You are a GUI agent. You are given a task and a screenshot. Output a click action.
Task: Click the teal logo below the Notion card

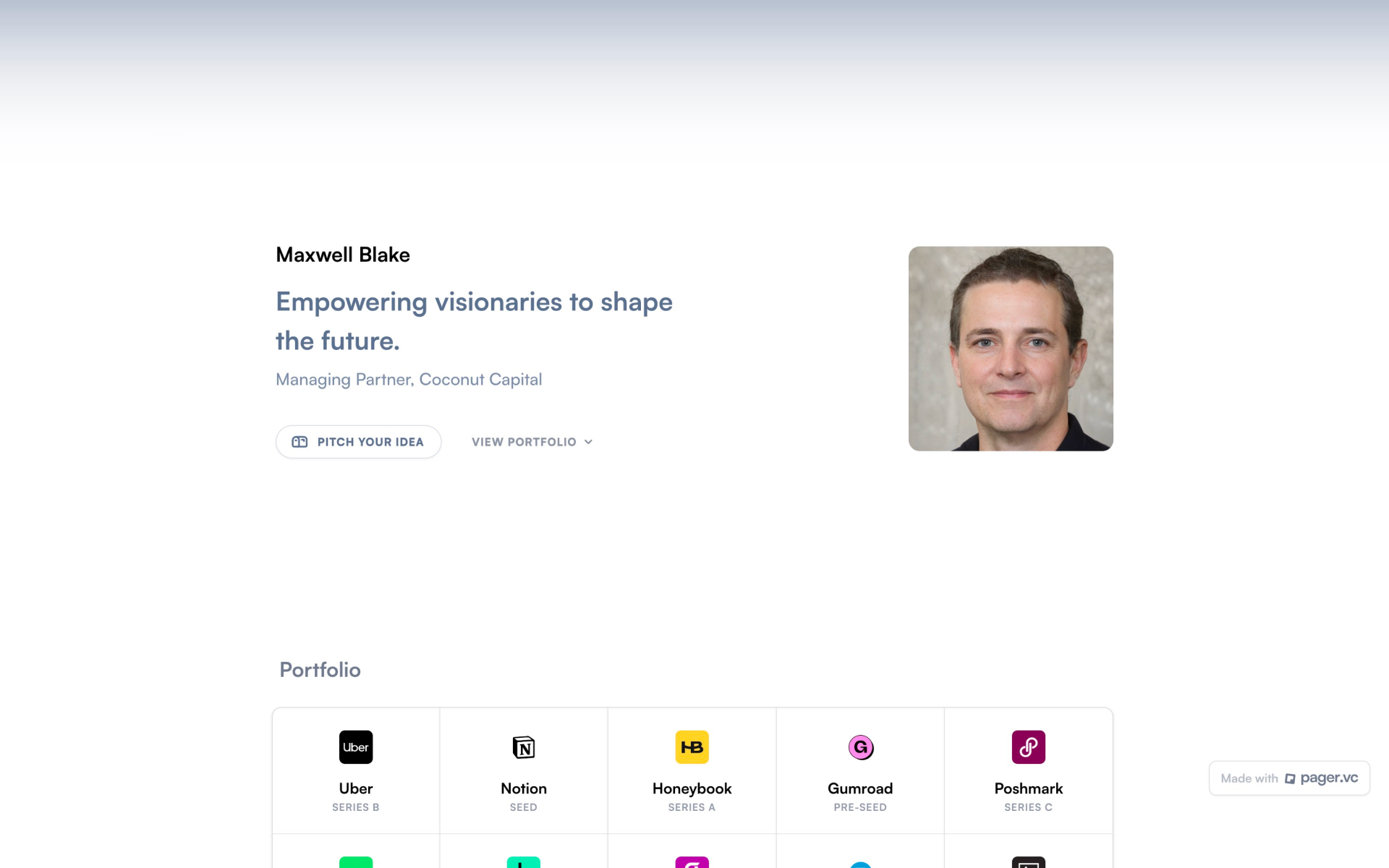[524, 862]
